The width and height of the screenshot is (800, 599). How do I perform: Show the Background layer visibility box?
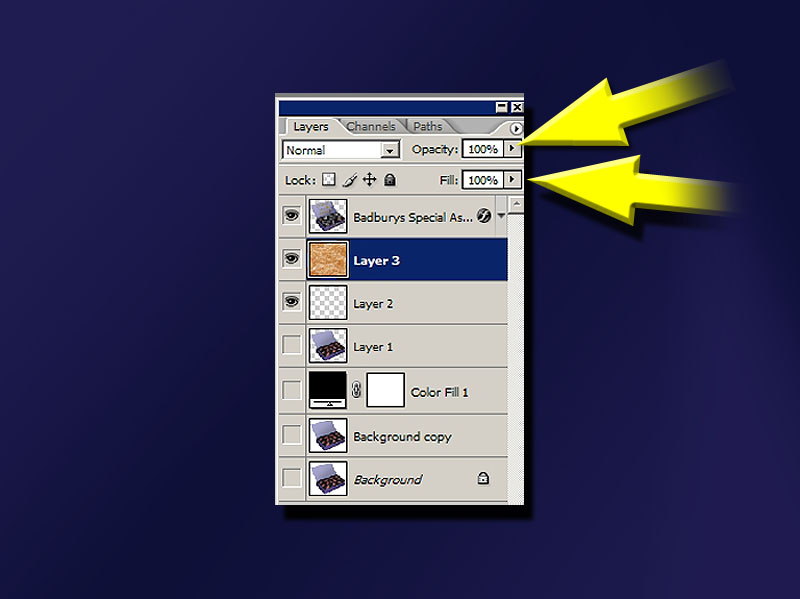291,478
